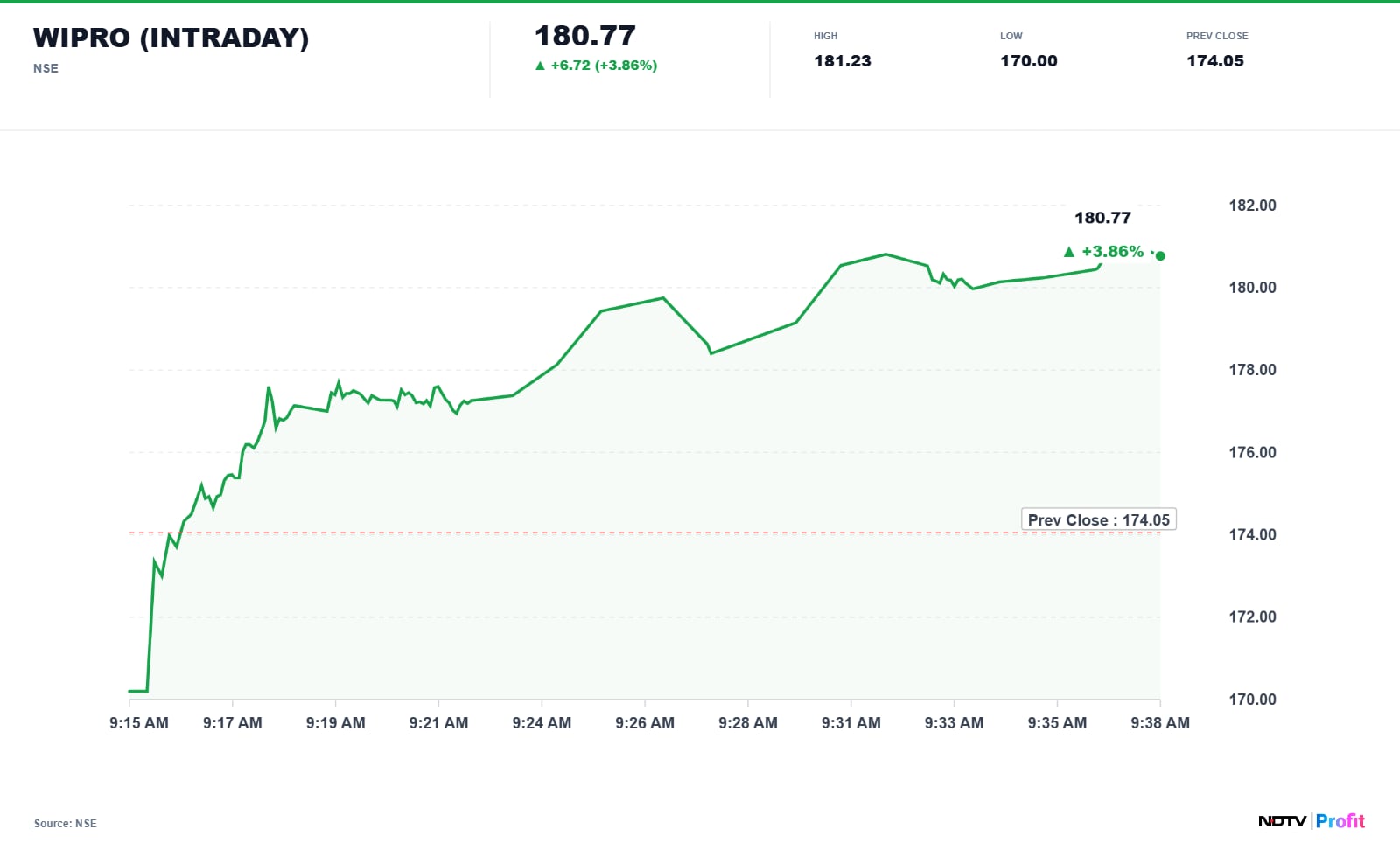
Task: Select the 9:31 AM time label
Action: [x=851, y=723]
